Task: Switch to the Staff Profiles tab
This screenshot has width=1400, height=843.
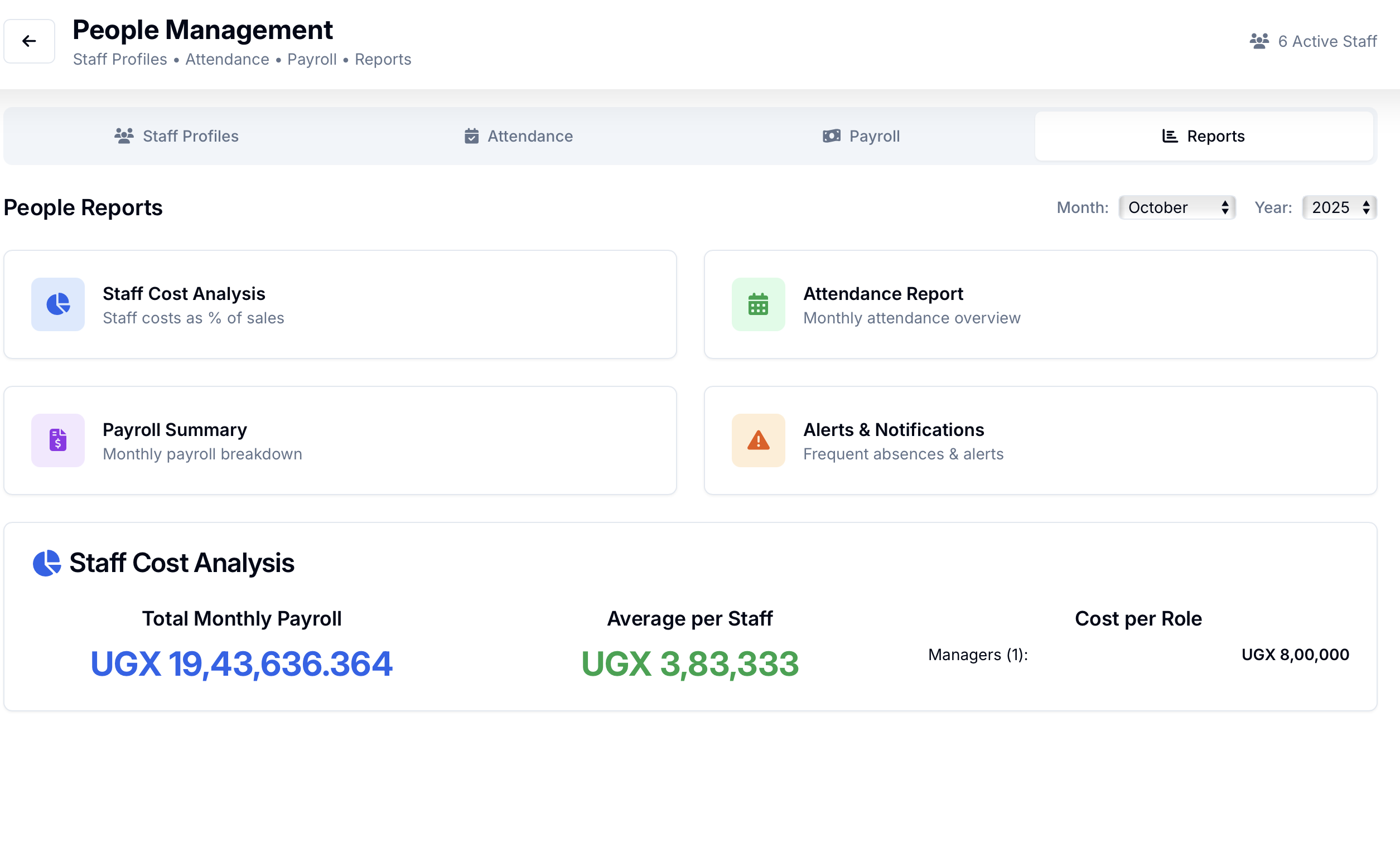Action: pyautogui.click(x=177, y=137)
